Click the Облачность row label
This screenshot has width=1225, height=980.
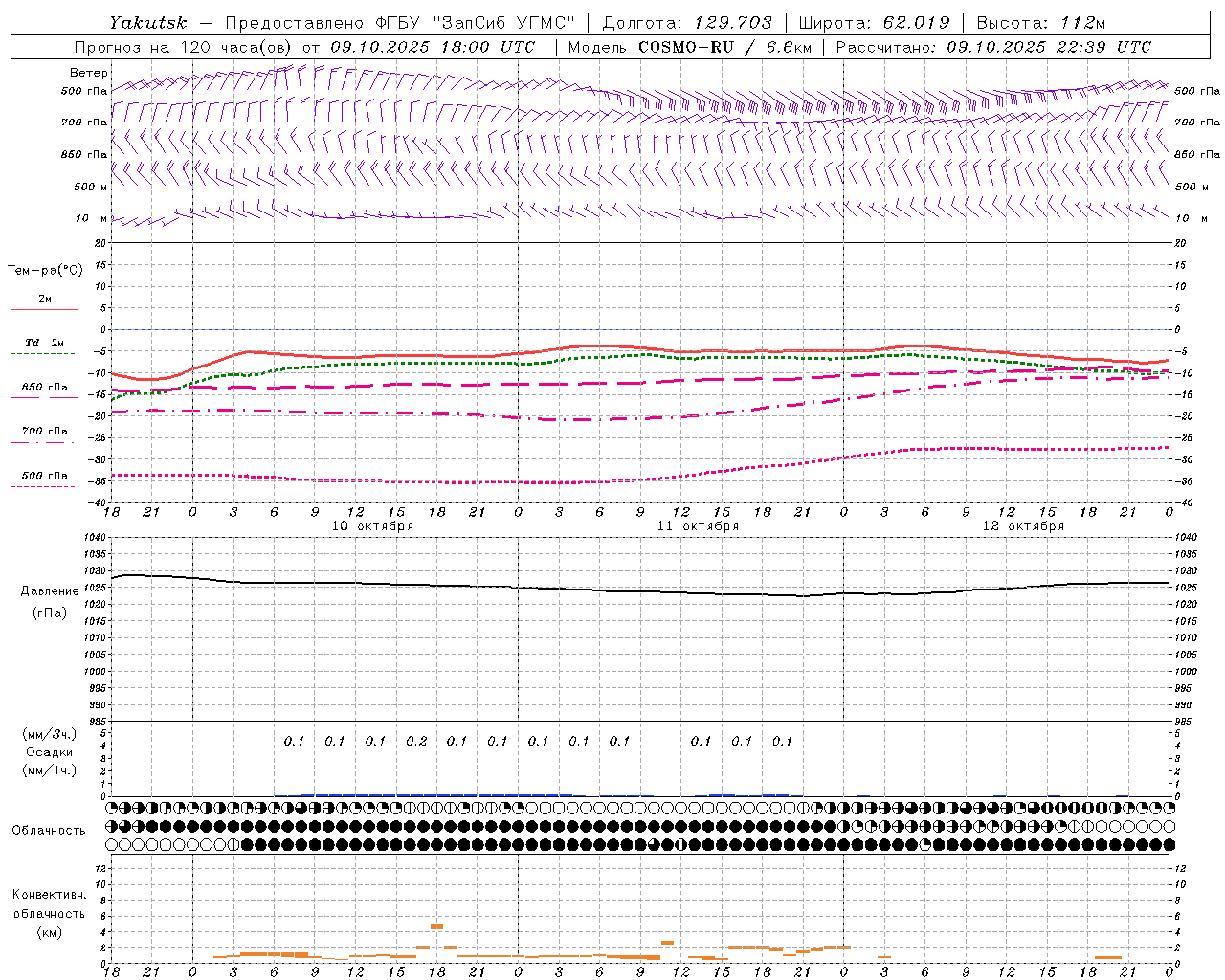(x=49, y=830)
